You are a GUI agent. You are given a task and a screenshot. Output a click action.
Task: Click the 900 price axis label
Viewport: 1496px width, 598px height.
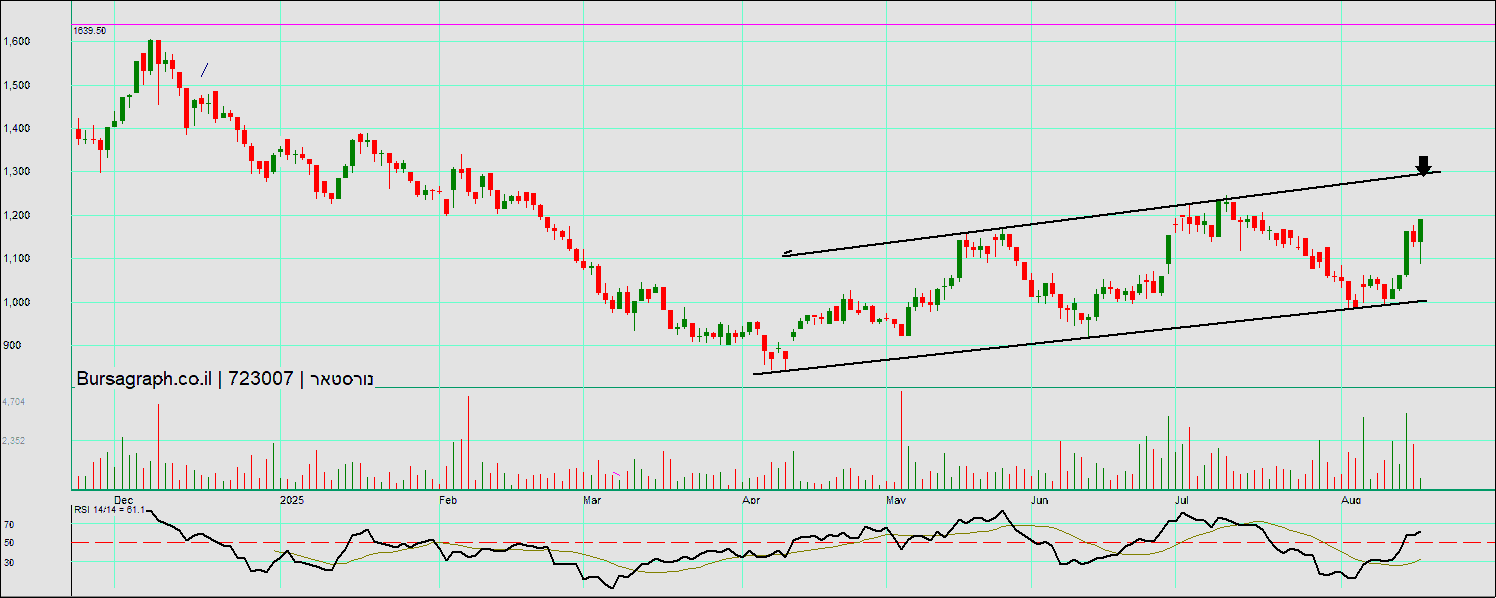pyautogui.click(x=12, y=345)
